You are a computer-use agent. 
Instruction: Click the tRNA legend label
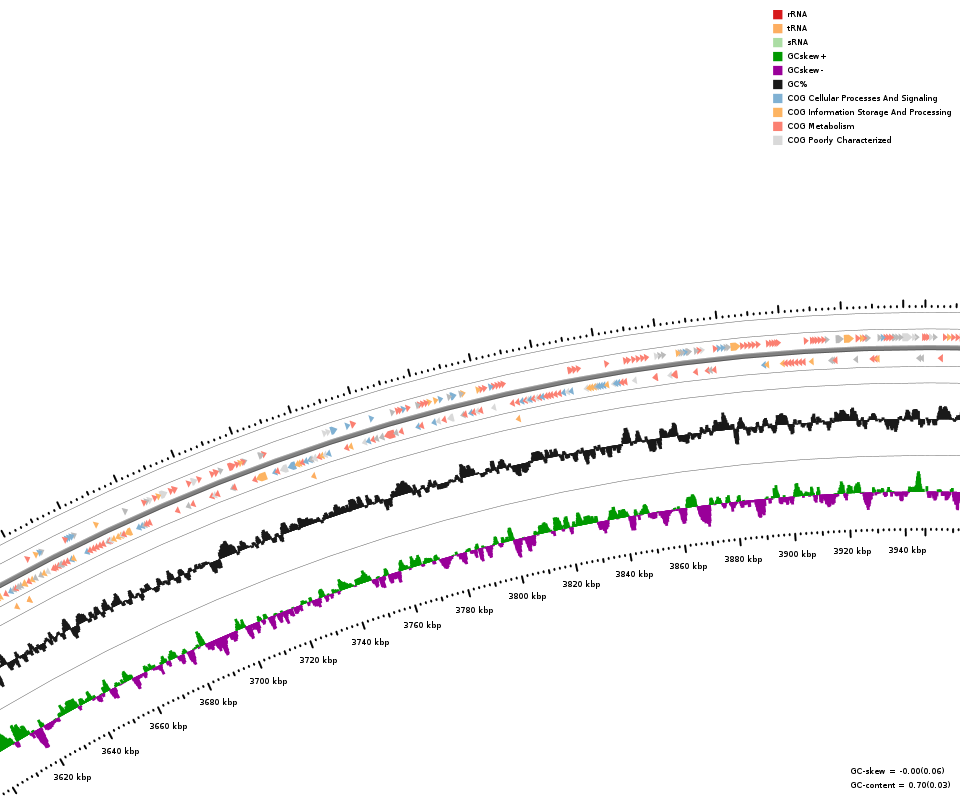tap(797, 28)
